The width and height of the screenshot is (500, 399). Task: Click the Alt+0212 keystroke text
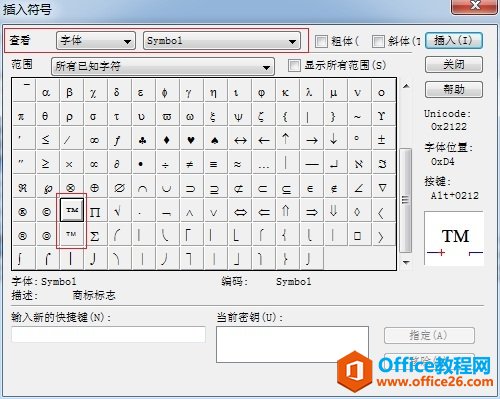tap(454, 195)
